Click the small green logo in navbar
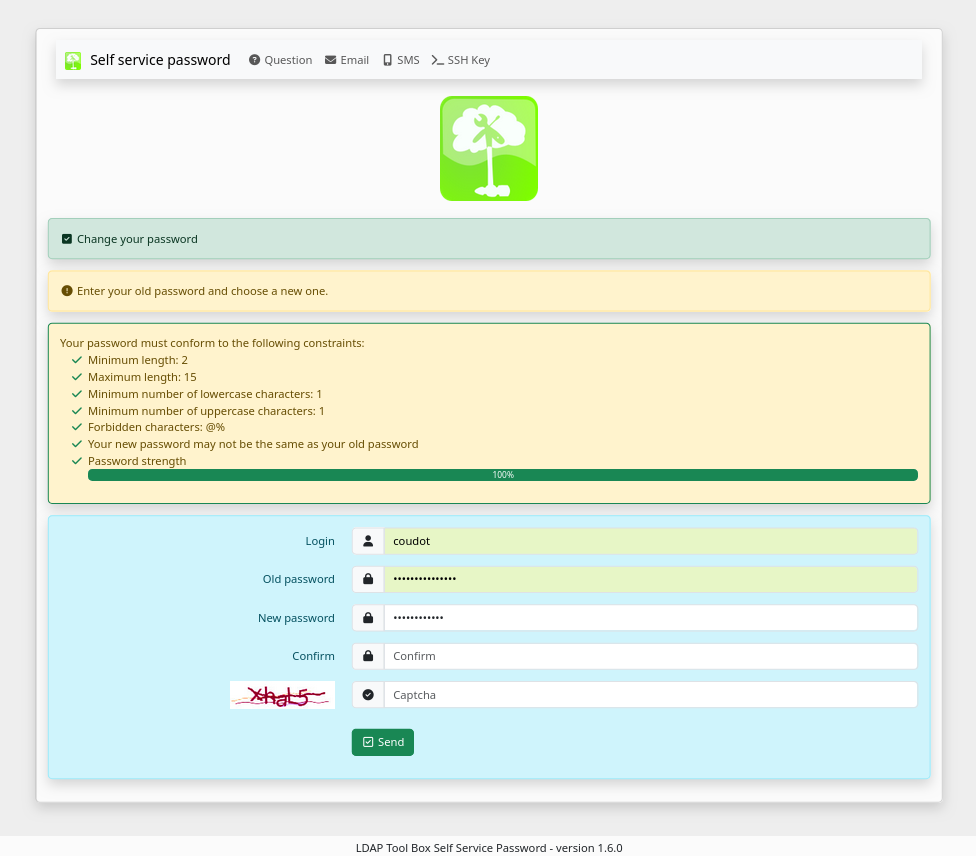The width and height of the screenshot is (976, 856). tap(73, 60)
